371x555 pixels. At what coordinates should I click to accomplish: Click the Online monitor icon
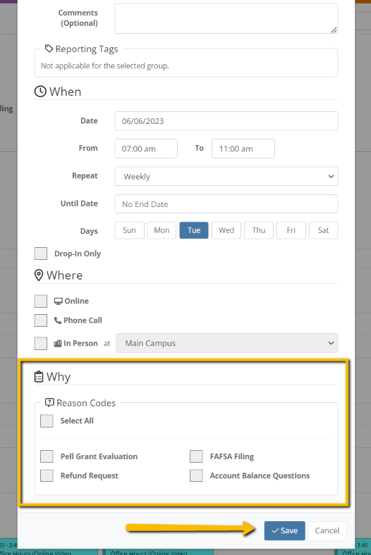[x=58, y=301]
